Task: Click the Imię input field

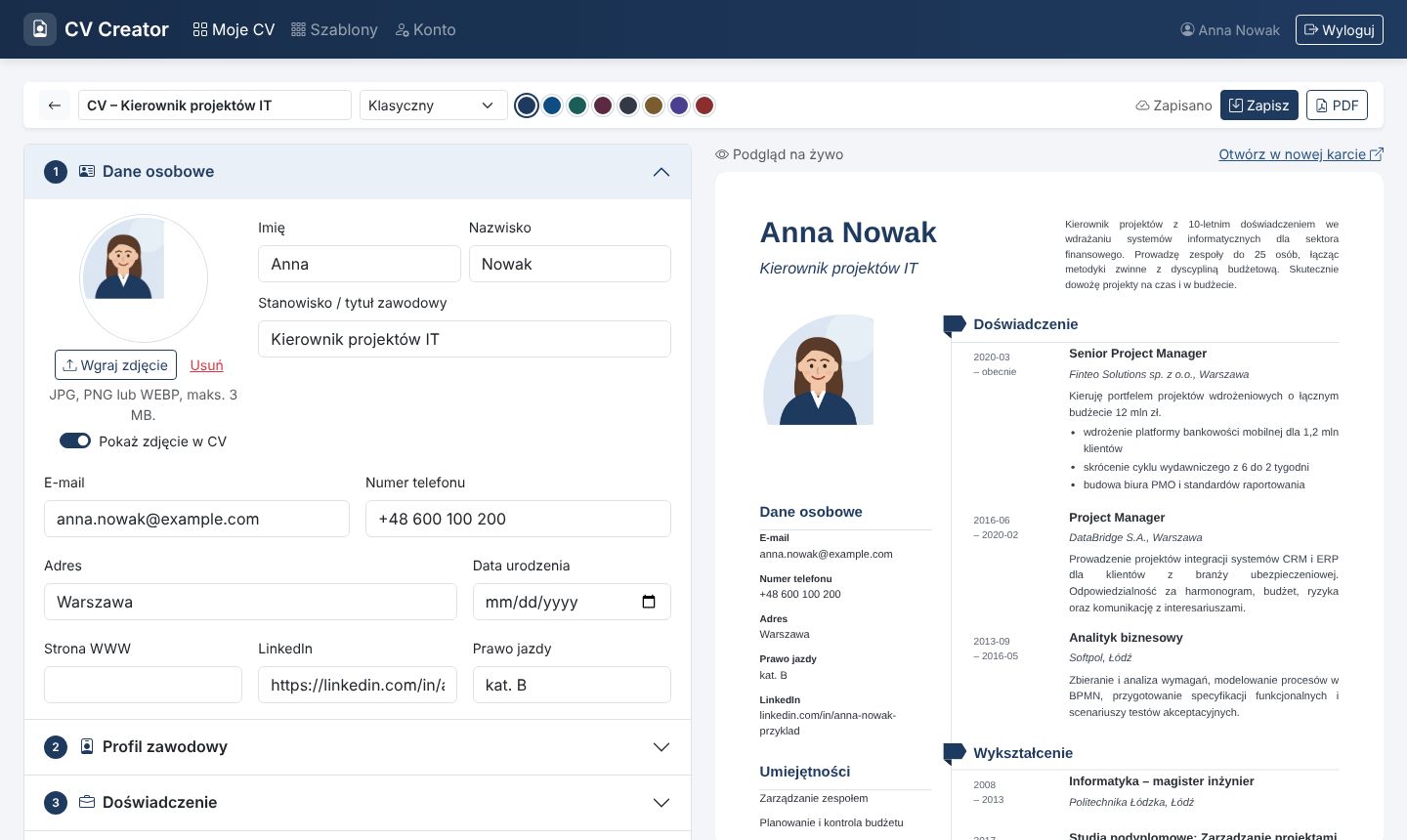Action: [x=360, y=264]
